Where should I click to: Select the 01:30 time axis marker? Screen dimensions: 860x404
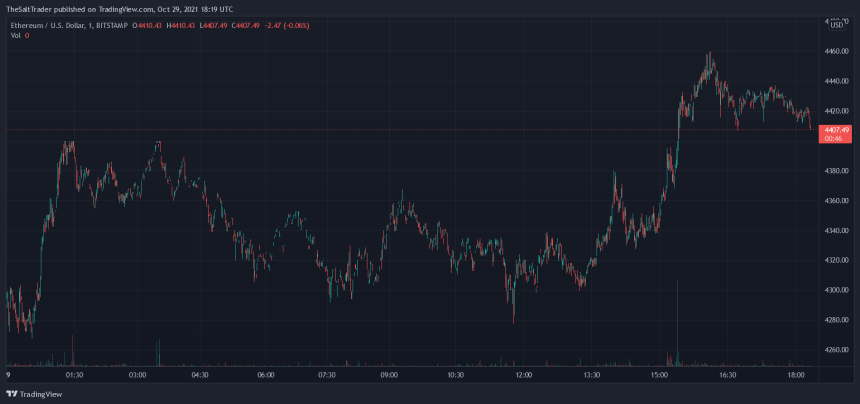(x=72, y=375)
